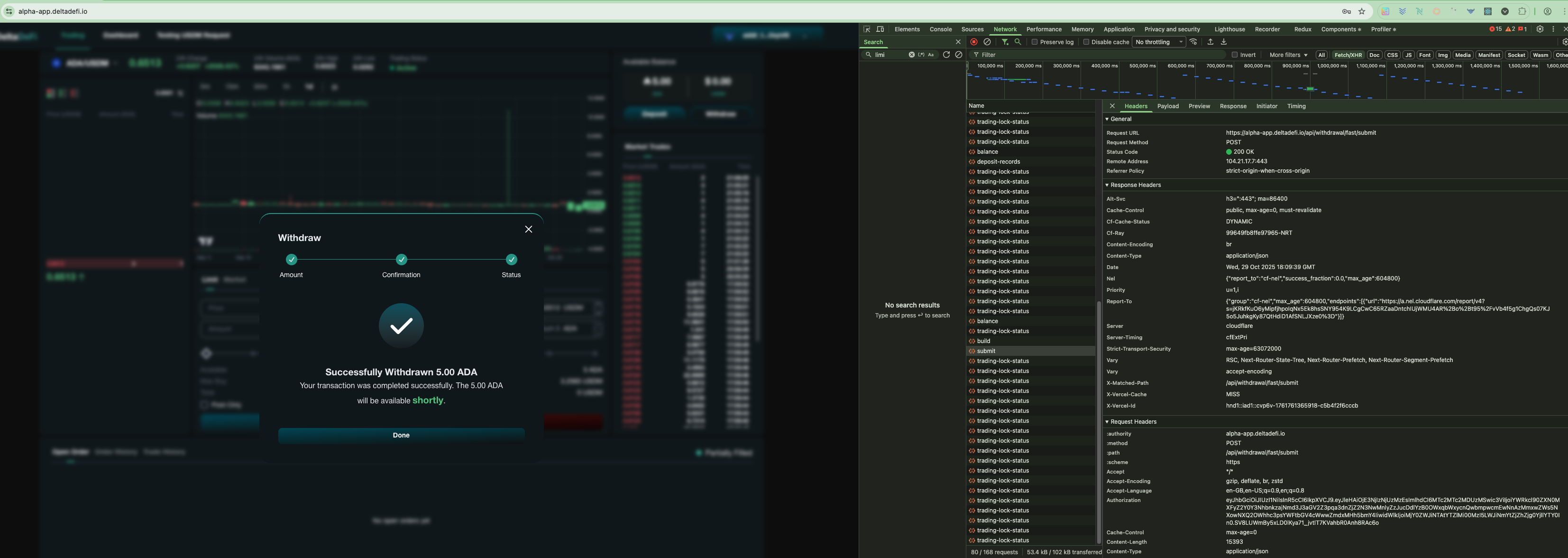Open DevTools settings gear
The height and width of the screenshot is (558, 1568).
1540,29
